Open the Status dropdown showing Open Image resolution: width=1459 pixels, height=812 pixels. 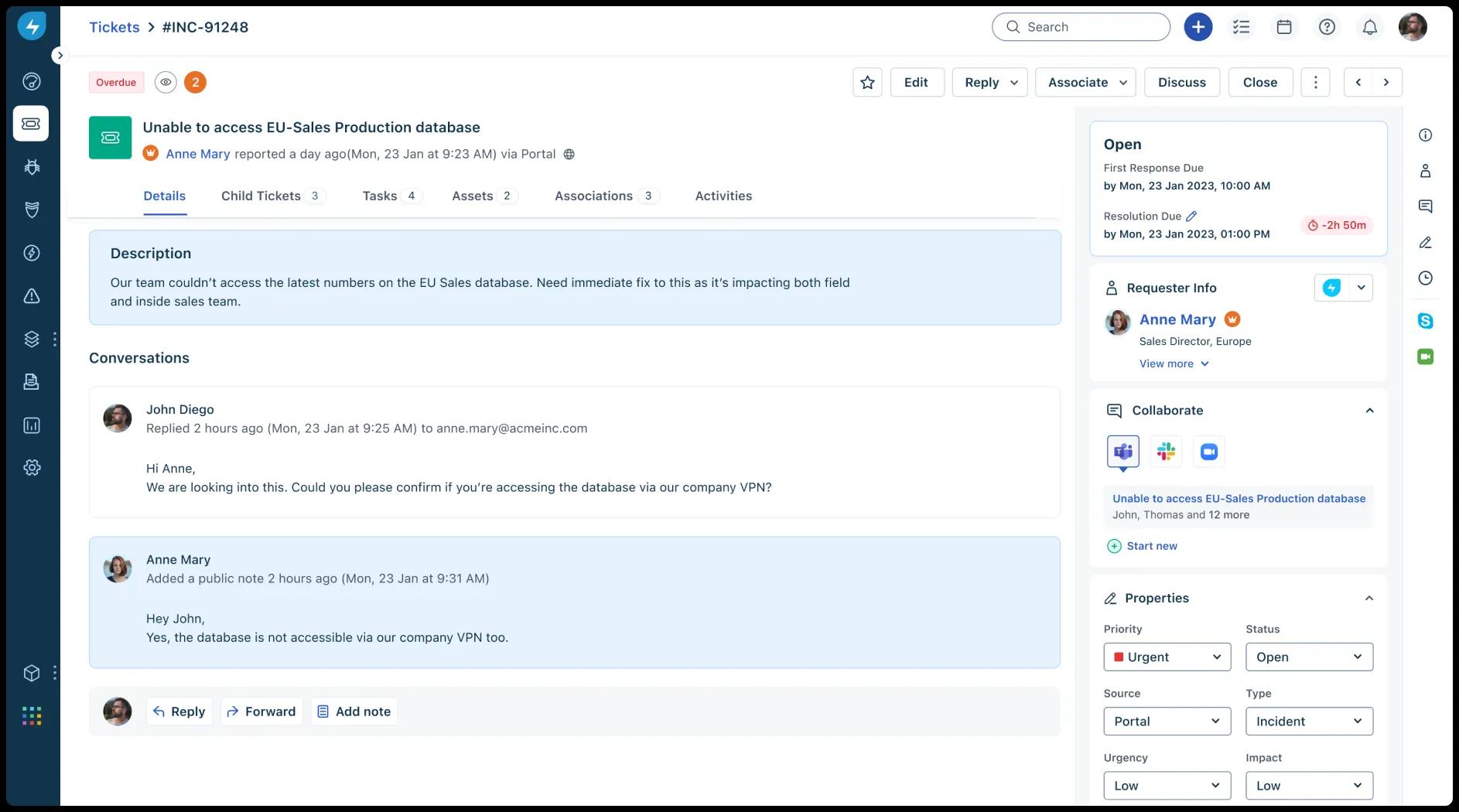[x=1309, y=657]
